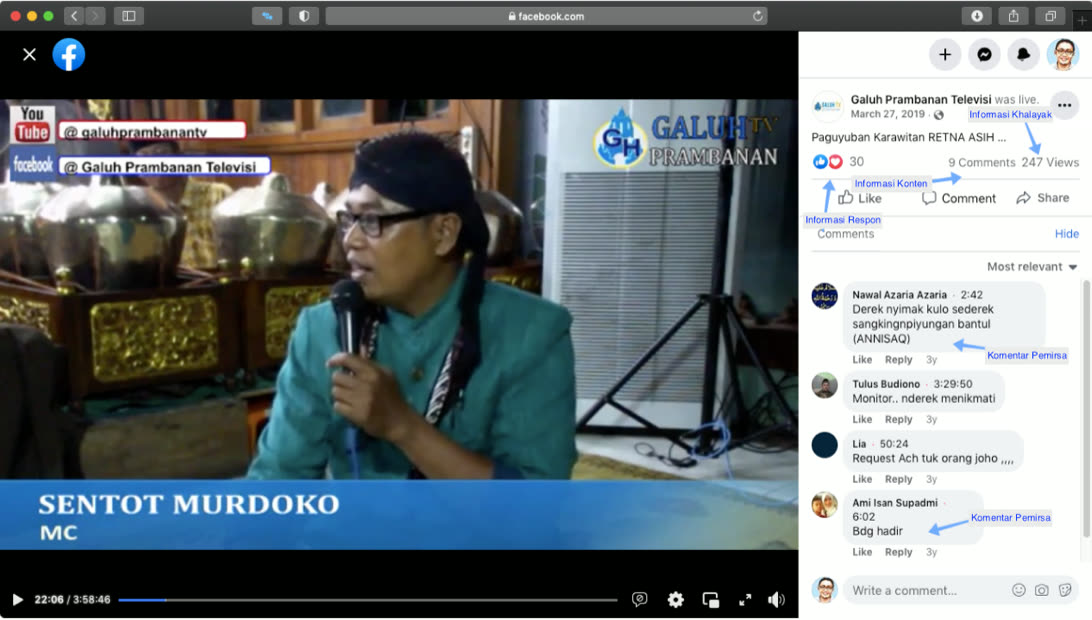The image size is (1092, 620).
Task: Open the Safari privacy shield icon
Action: click(x=304, y=16)
